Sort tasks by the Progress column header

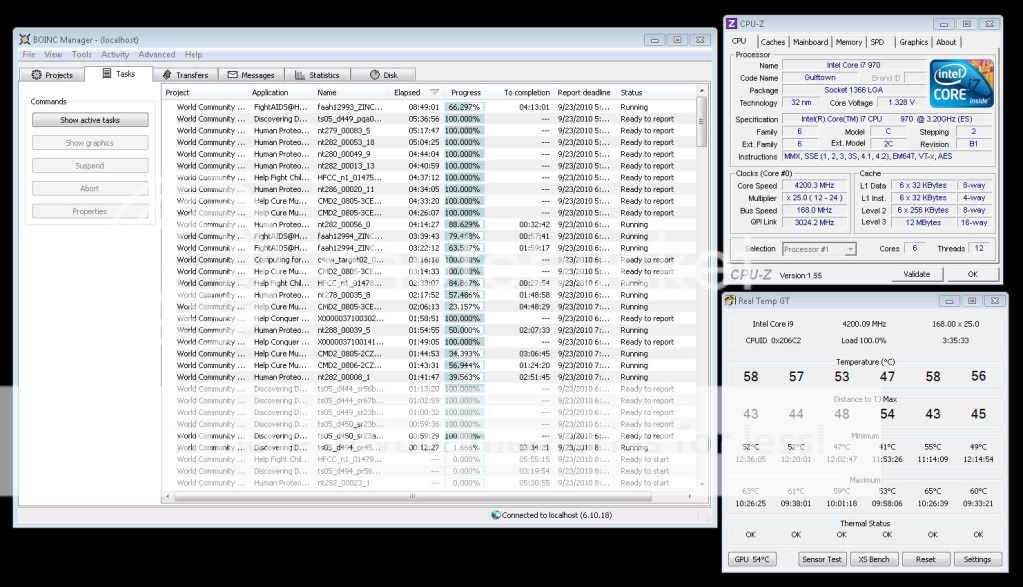[466, 93]
